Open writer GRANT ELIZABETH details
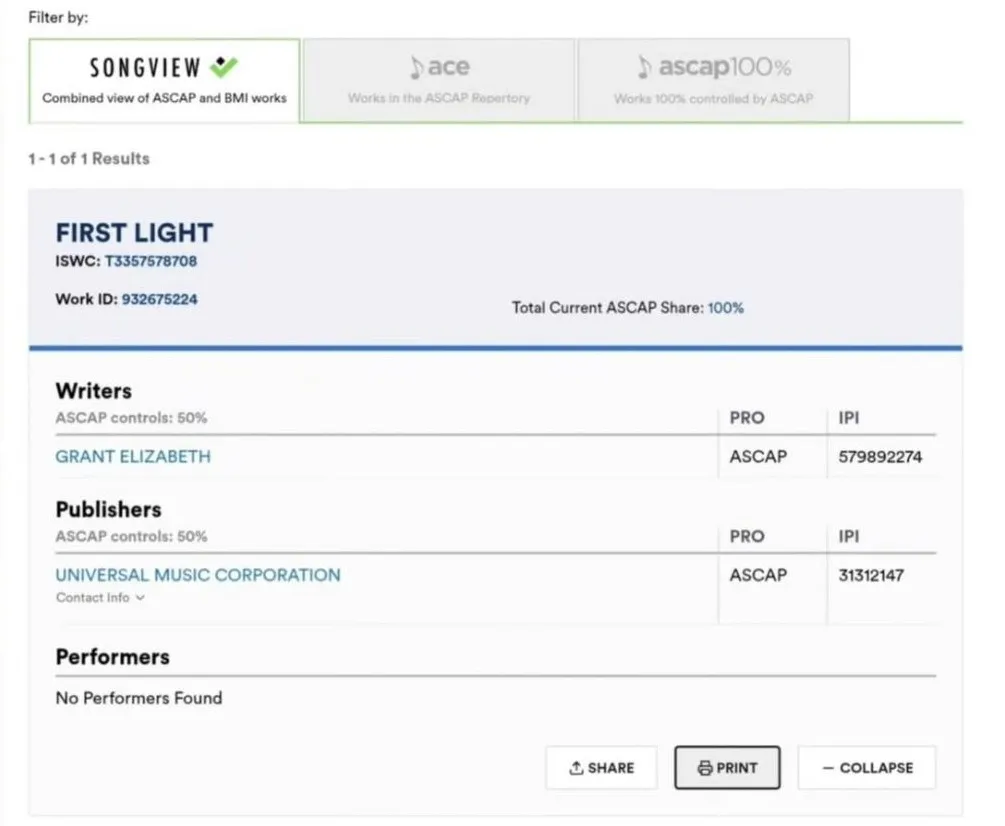 [x=133, y=457]
